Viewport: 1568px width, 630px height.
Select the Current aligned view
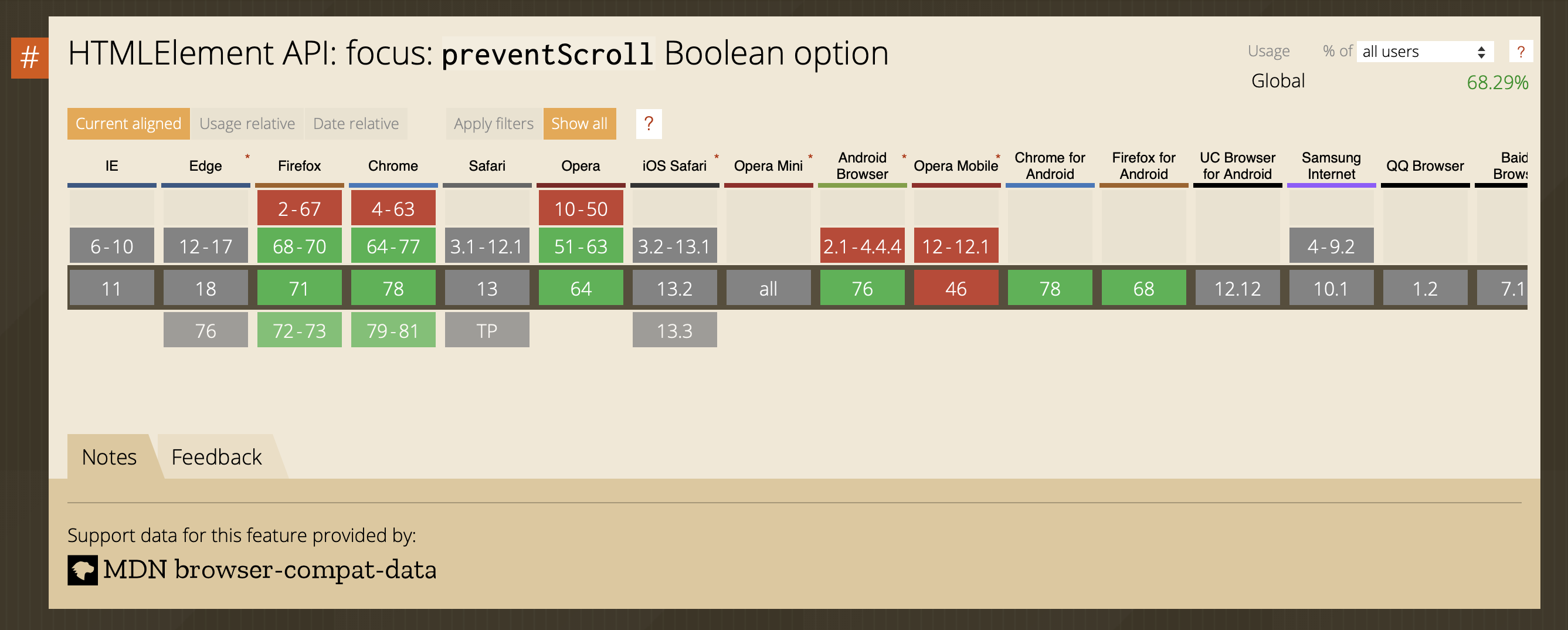[128, 124]
